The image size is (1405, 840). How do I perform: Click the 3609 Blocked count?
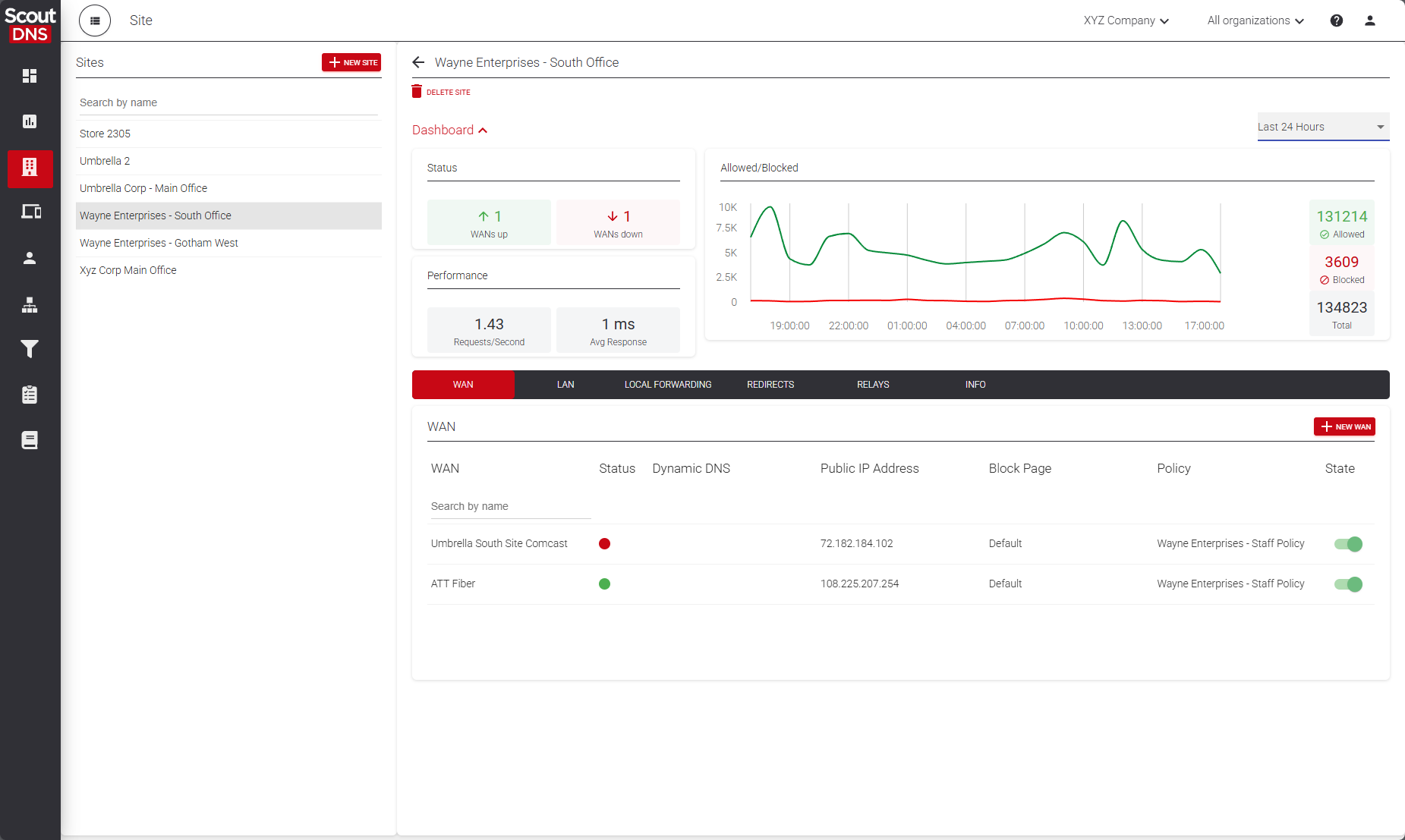[x=1341, y=262]
